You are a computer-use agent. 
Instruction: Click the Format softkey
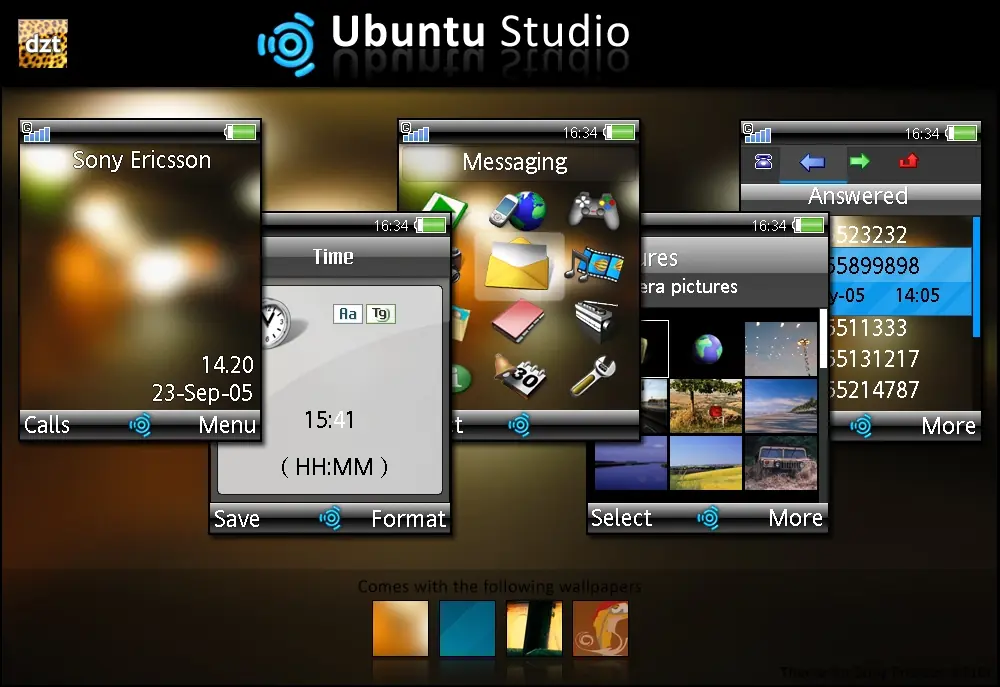pyautogui.click(x=408, y=519)
